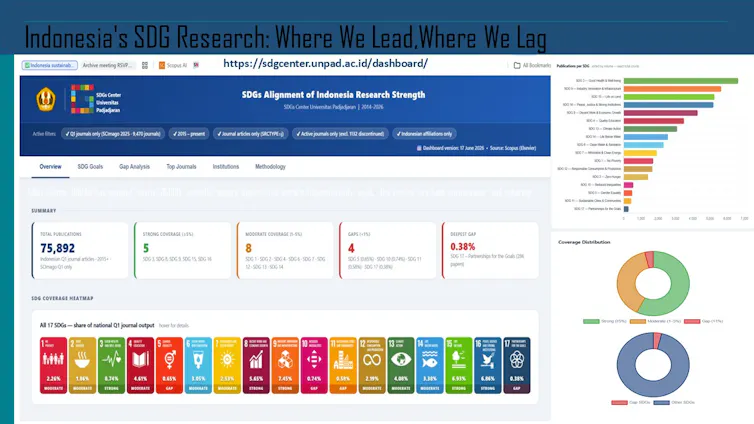Click the Gap (<1%) legend swatch
Screen dimensions: 754x424
691,321
